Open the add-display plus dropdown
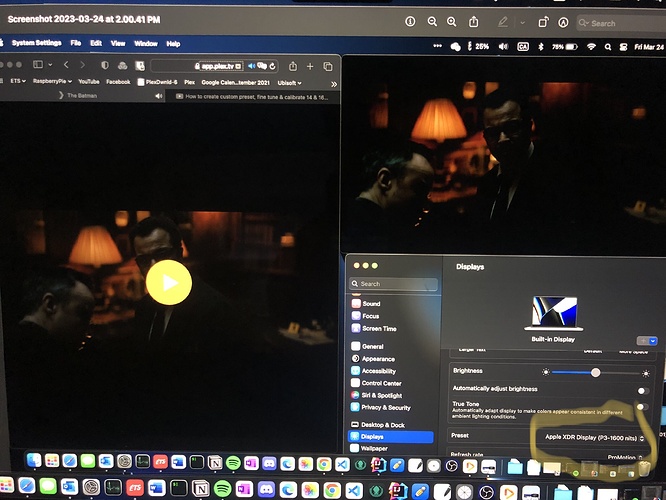Screen dimensions: 666x500 (647, 341)
